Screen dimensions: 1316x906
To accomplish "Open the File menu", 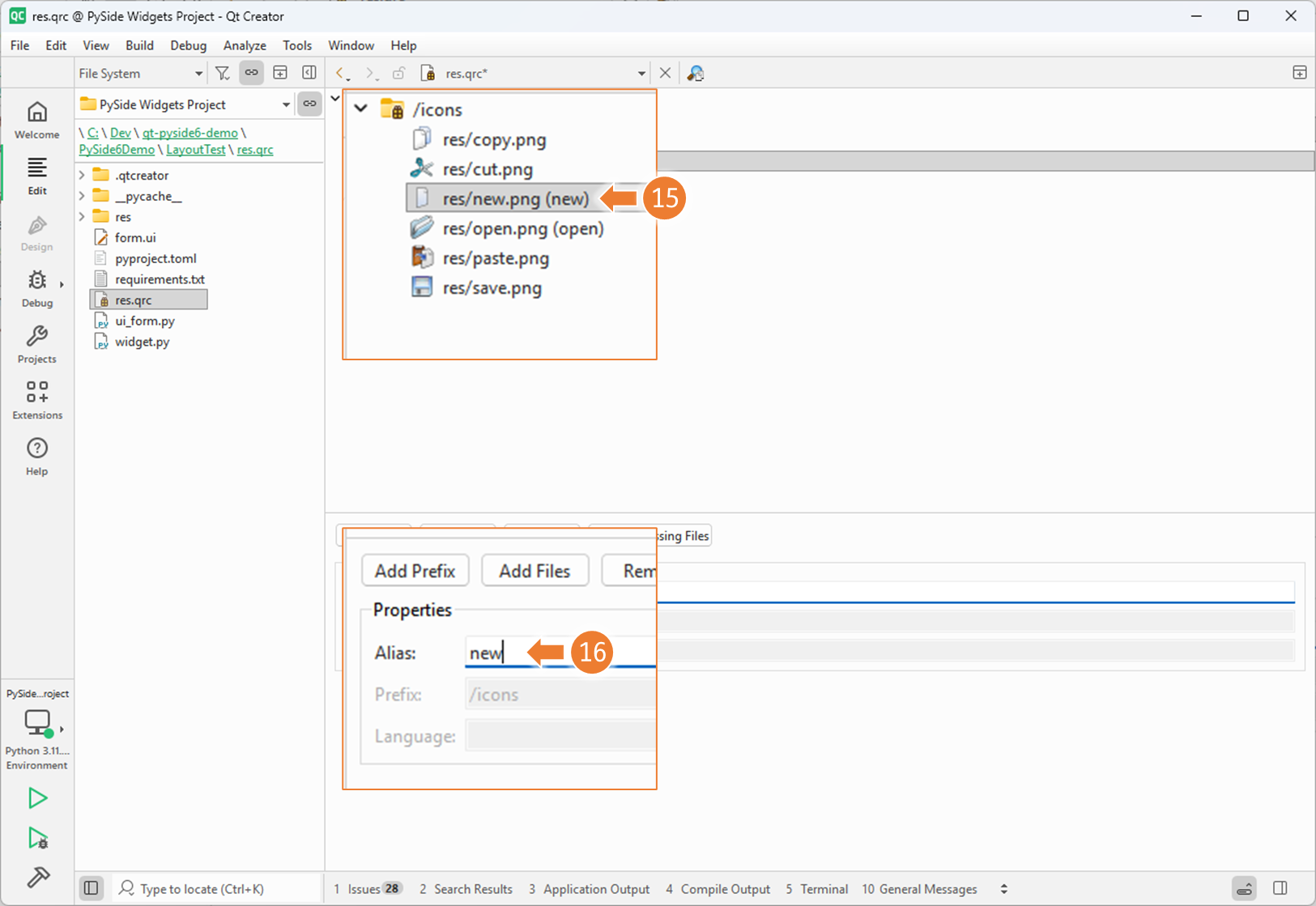I will [19, 45].
